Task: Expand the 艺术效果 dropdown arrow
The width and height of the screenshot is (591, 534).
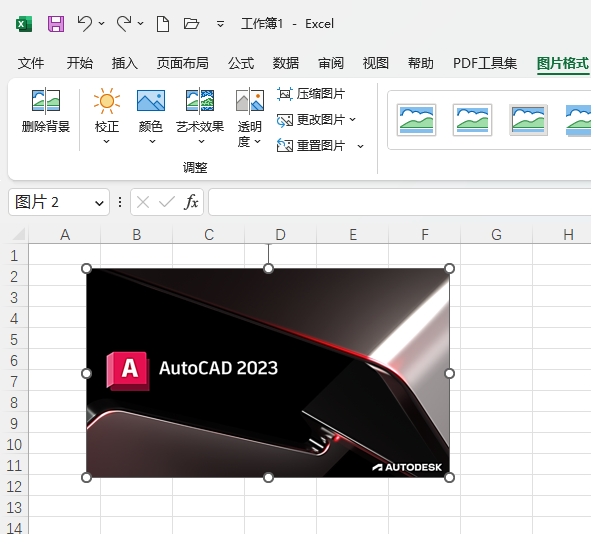Action: 202,141
